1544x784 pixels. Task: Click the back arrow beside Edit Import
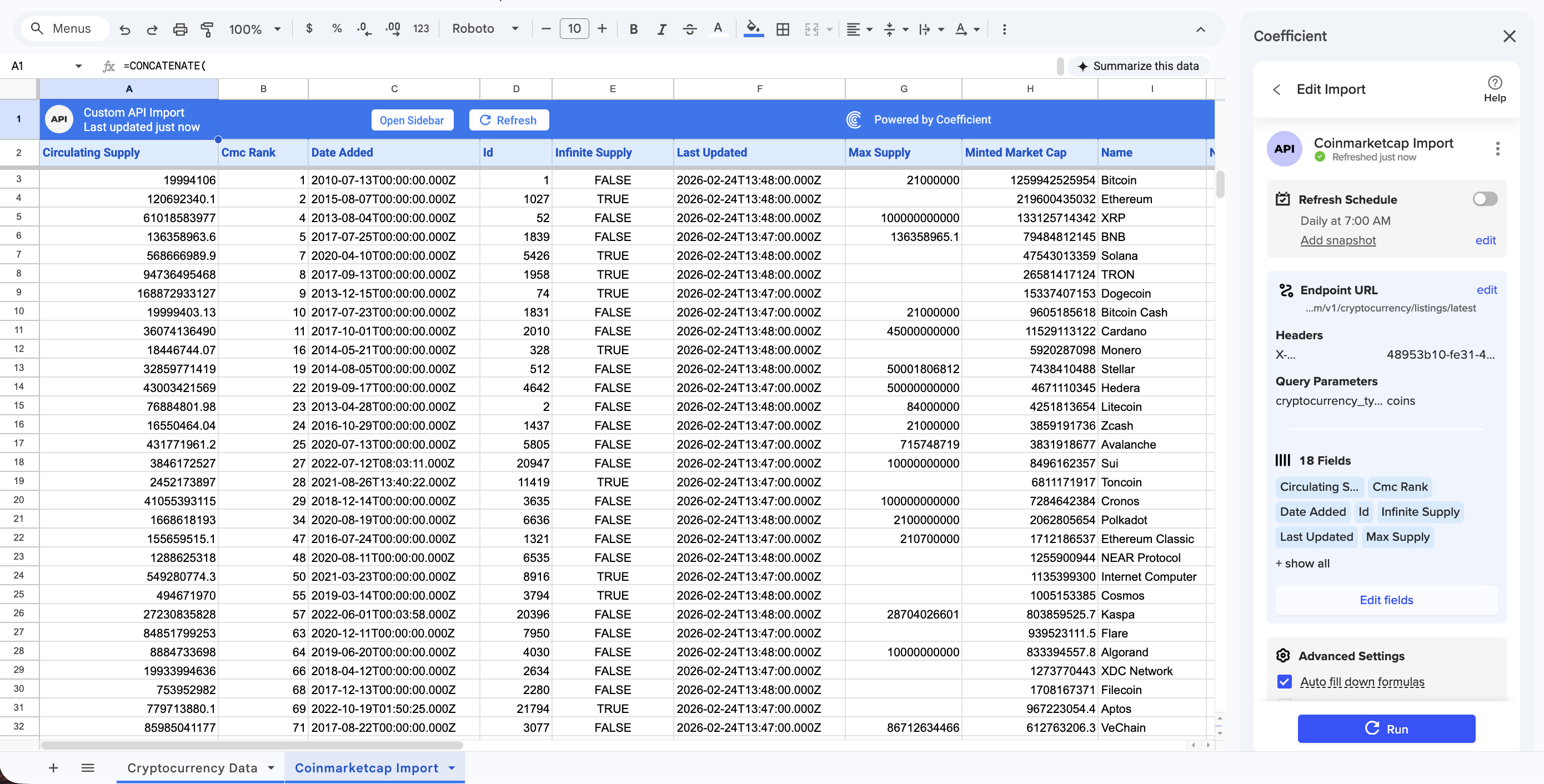click(1277, 89)
